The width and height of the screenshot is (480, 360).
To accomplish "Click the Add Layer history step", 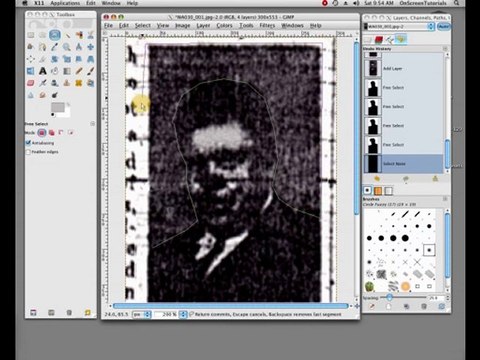I will coord(403,68).
